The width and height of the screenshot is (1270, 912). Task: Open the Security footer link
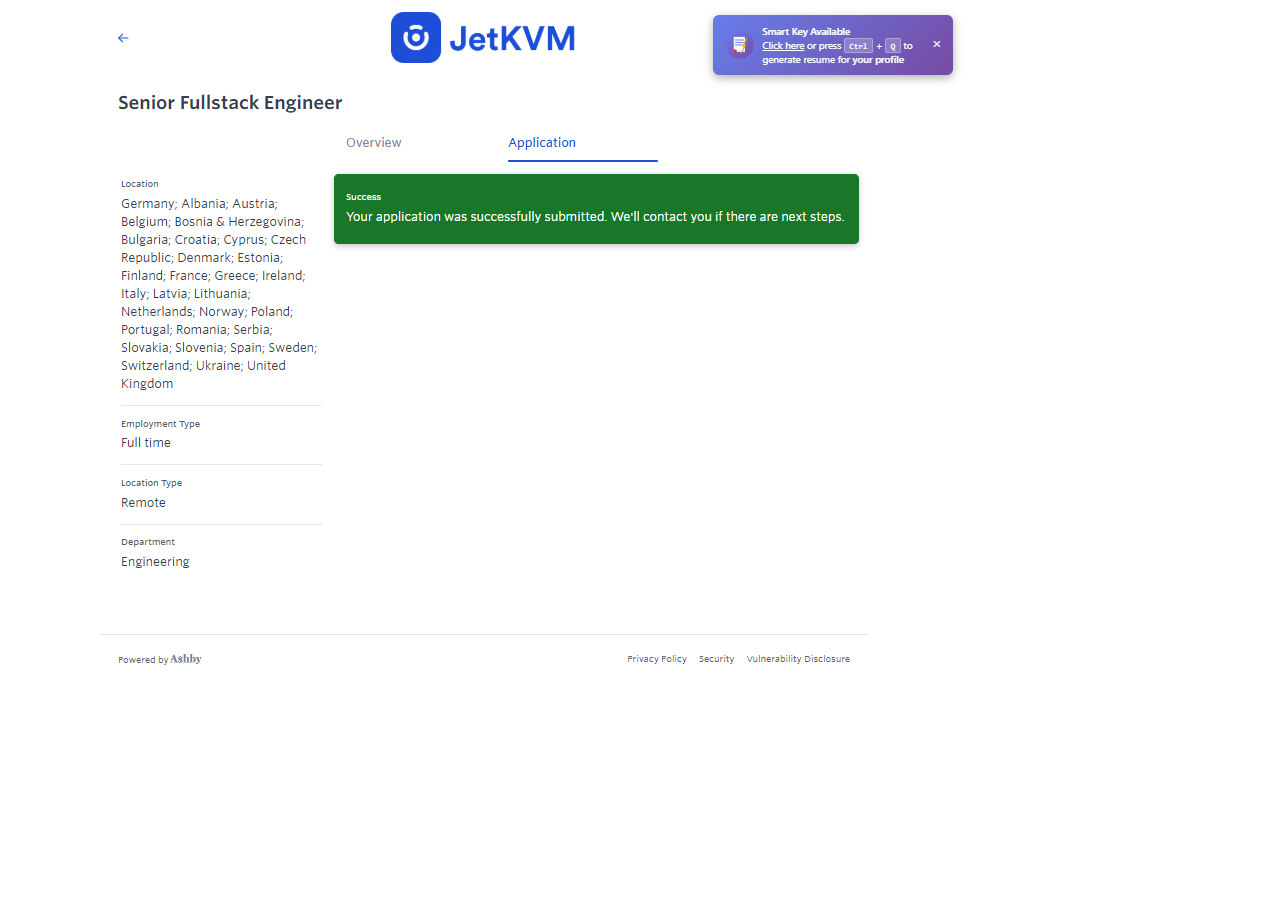click(716, 659)
